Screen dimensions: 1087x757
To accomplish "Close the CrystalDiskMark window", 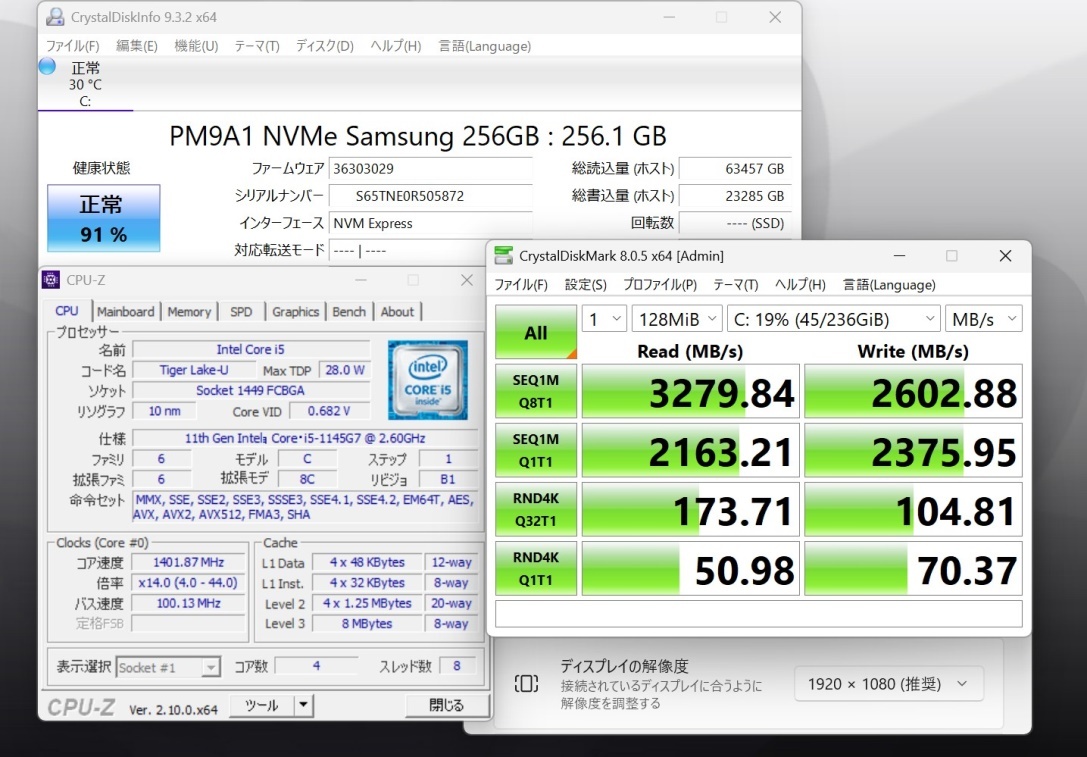I will (1005, 256).
